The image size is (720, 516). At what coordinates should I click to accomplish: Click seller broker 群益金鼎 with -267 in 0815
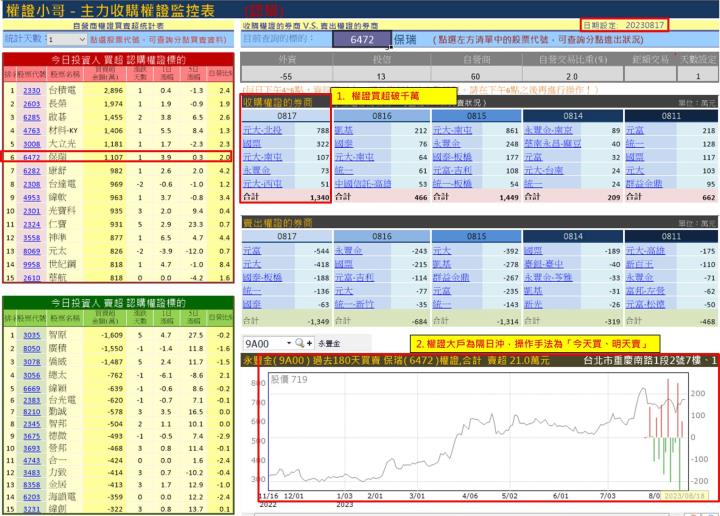click(x=451, y=277)
